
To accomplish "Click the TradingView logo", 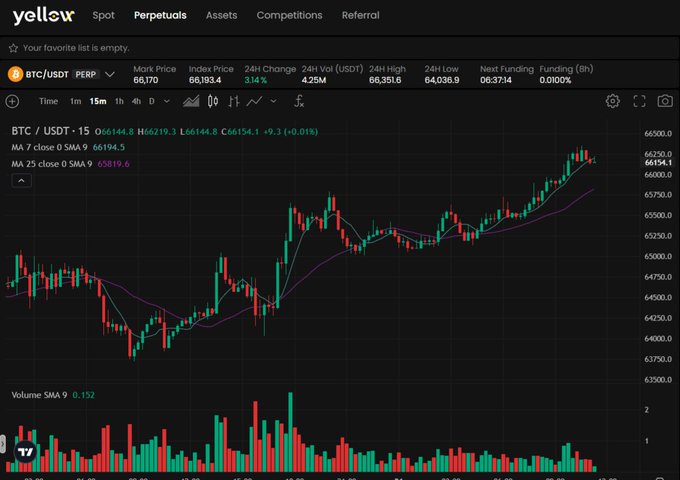I will tap(25, 452).
